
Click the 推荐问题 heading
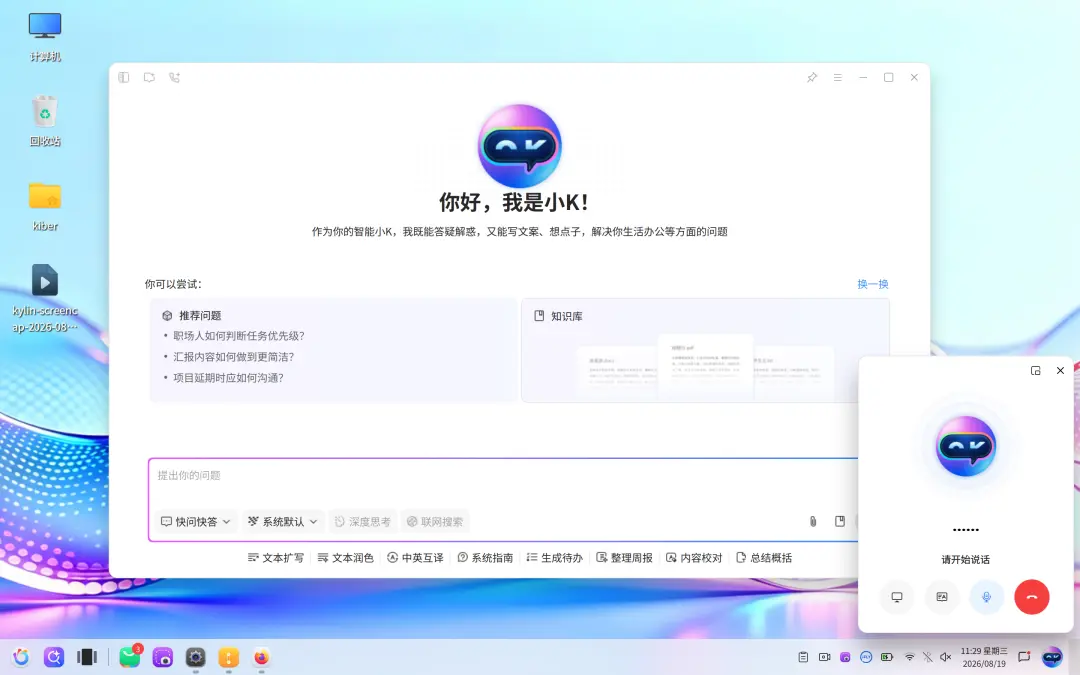pos(200,315)
